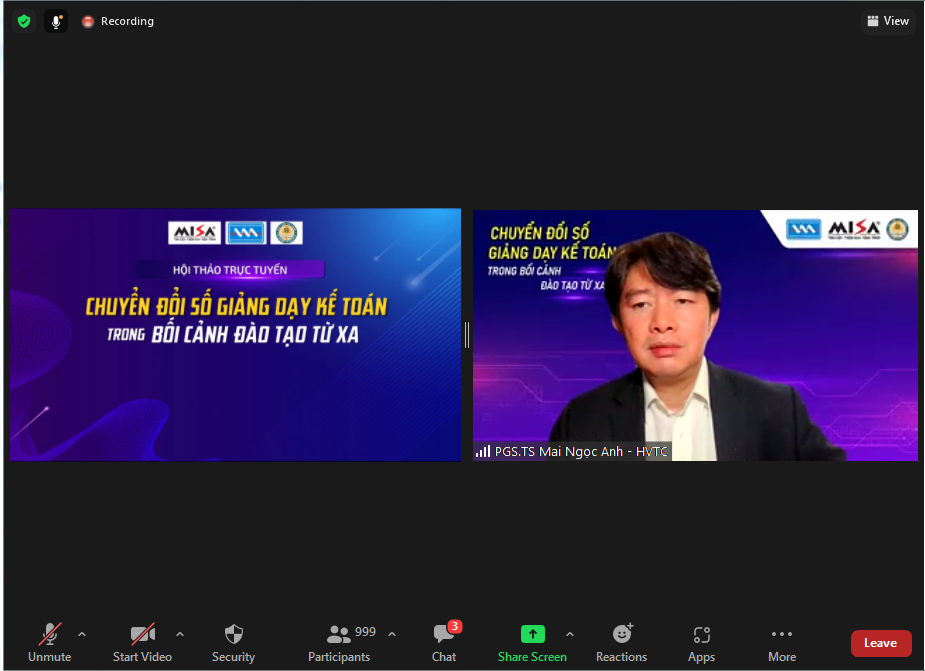Unmute your microphone
Viewport: 925px width, 671px height.
tap(49, 643)
